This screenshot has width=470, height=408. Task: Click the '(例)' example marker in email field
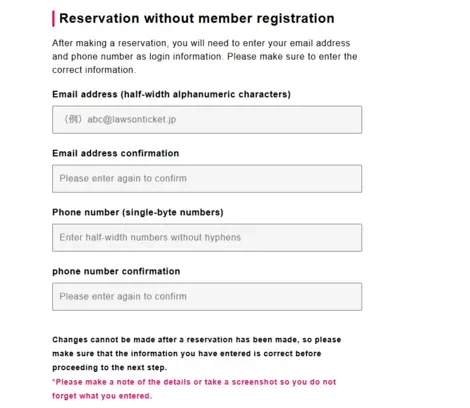[x=73, y=119]
